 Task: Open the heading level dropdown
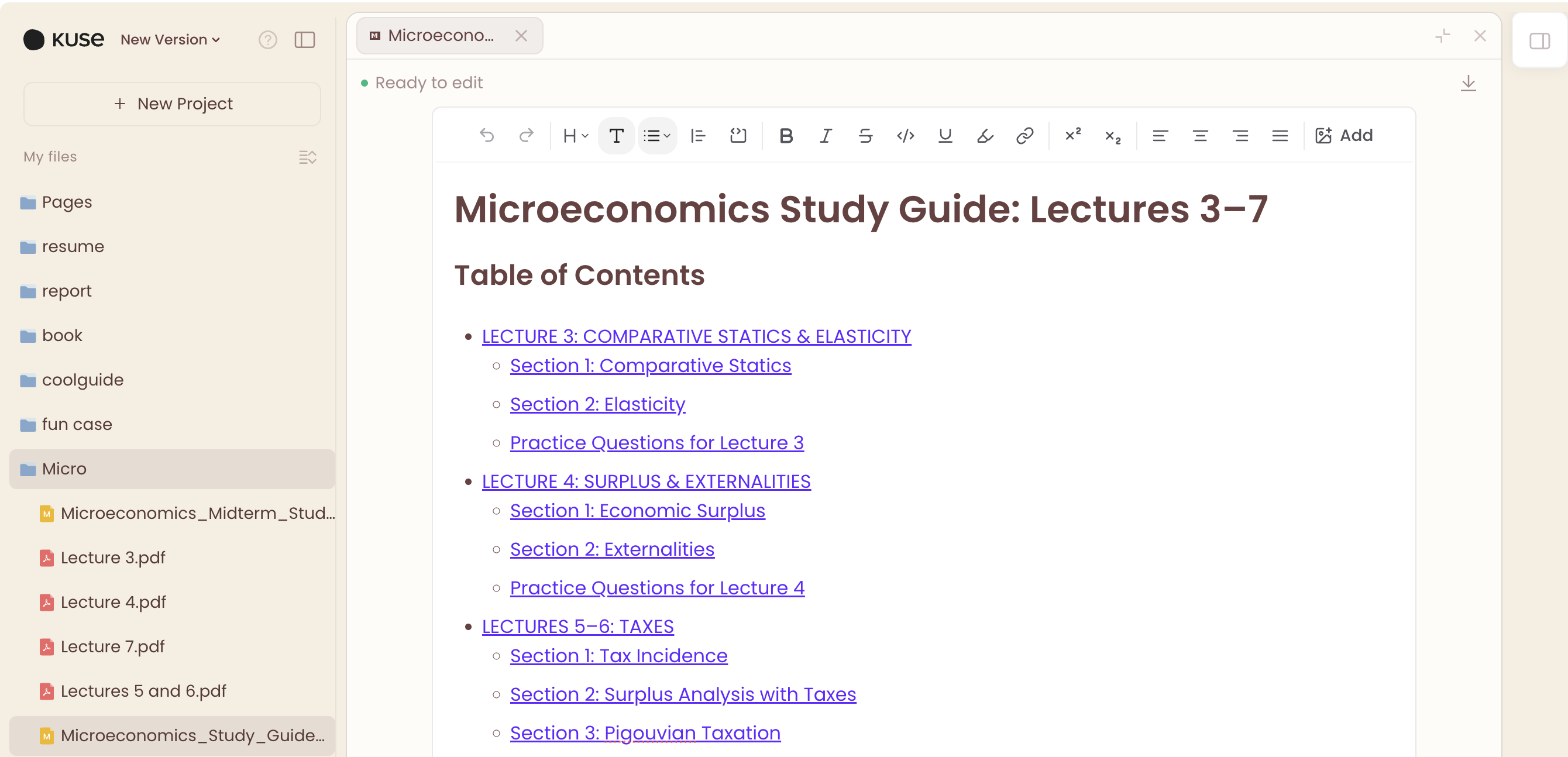(574, 135)
